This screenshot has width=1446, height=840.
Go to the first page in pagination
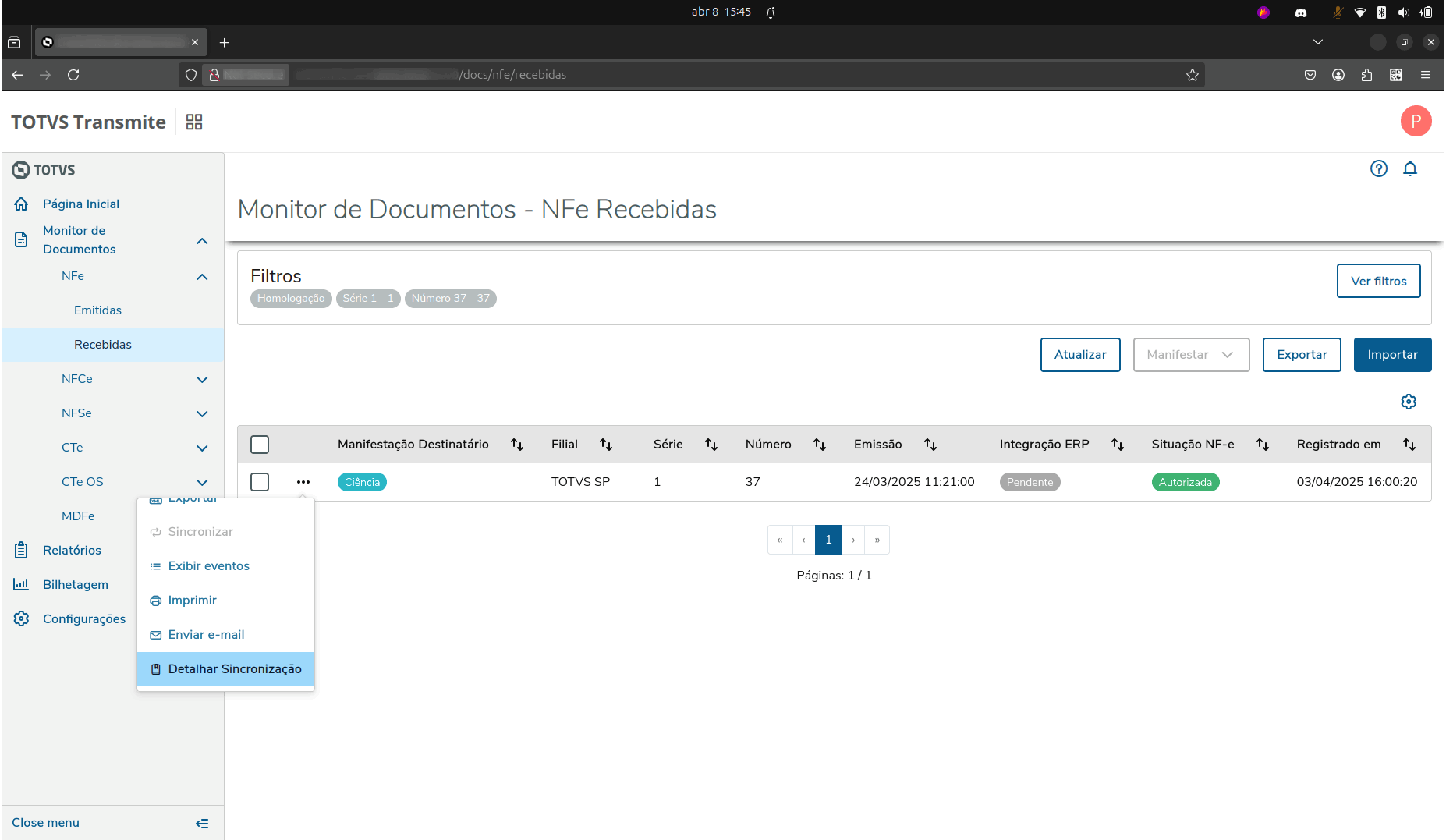[780, 540]
